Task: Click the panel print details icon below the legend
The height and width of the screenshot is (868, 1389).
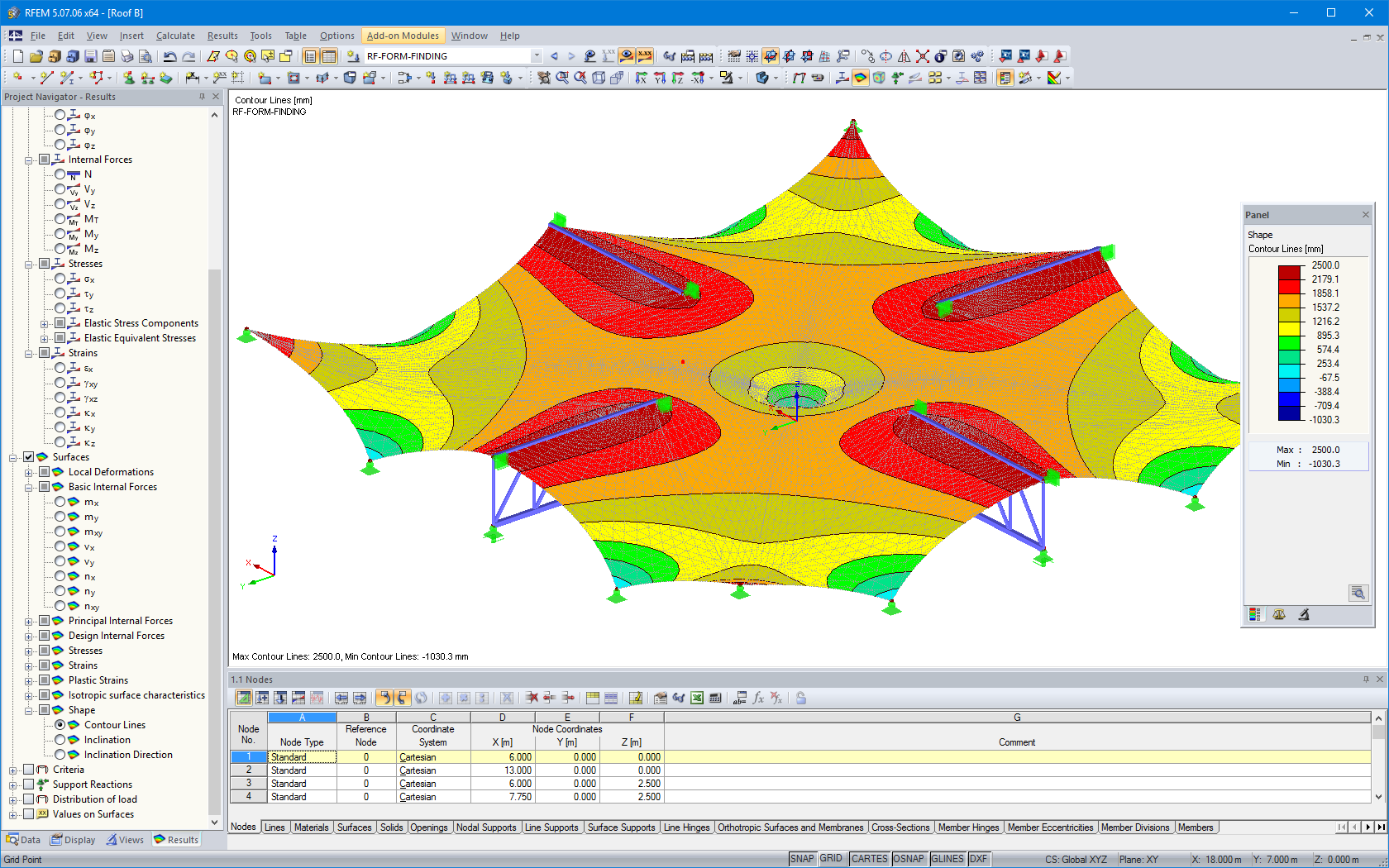Action: 1358,593
